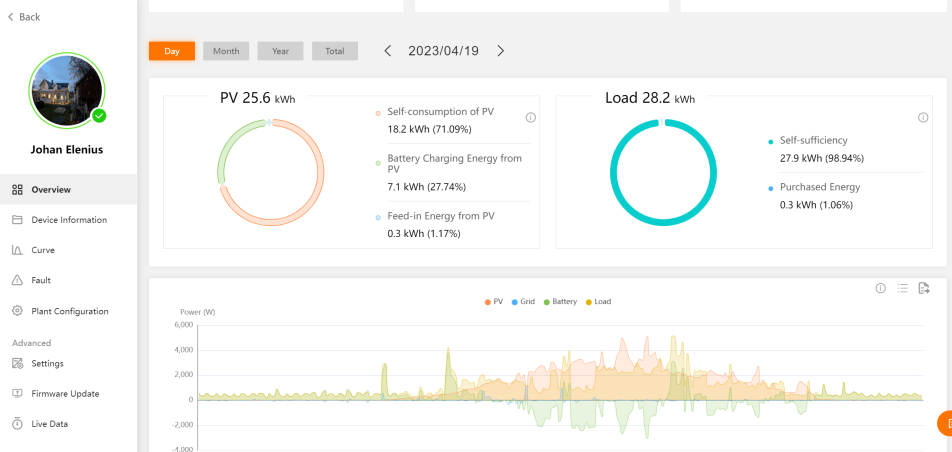Export the power chart data
The width and height of the screenshot is (952, 452).
point(924,288)
